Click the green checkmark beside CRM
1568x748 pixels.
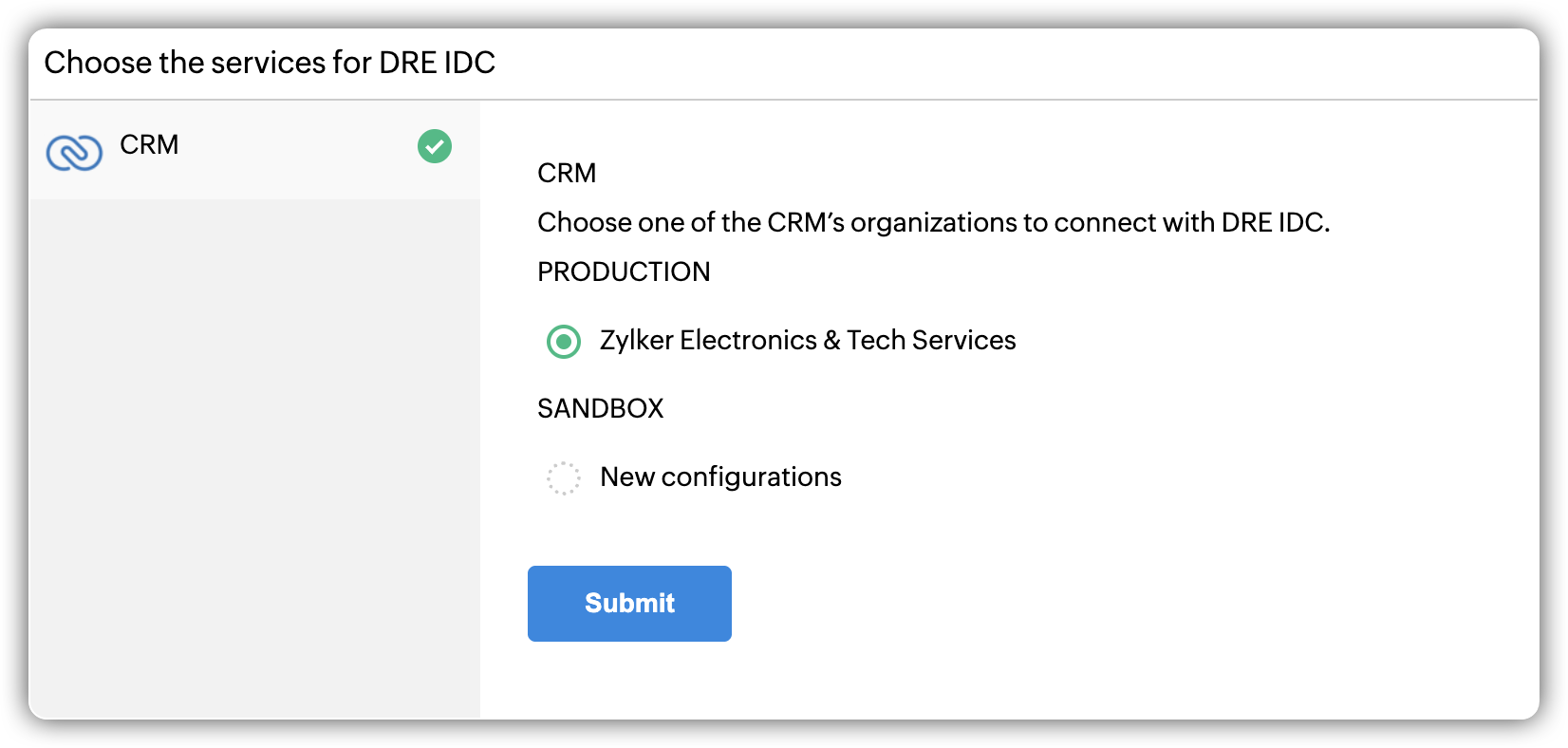[435, 146]
